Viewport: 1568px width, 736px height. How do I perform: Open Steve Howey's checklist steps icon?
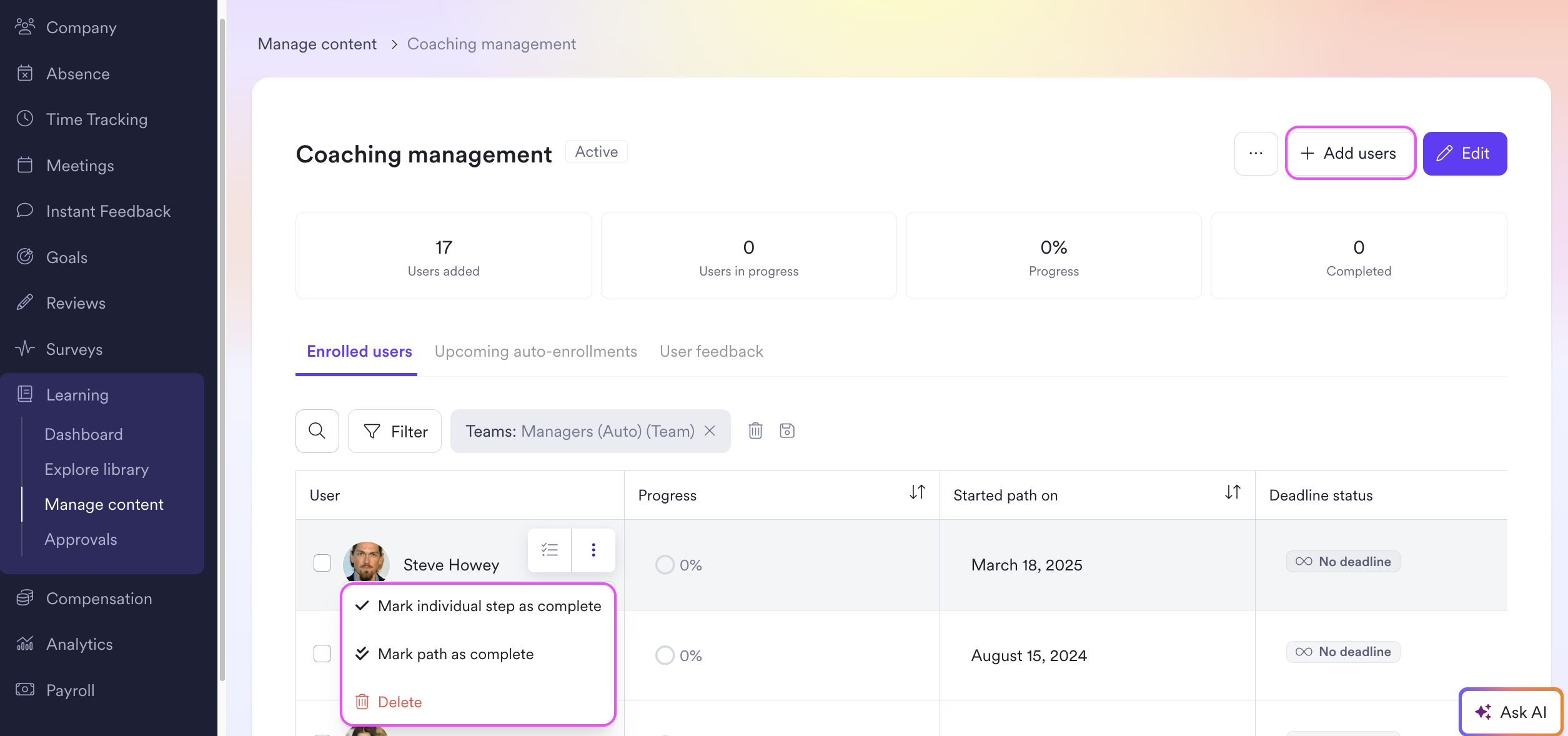[x=550, y=550]
